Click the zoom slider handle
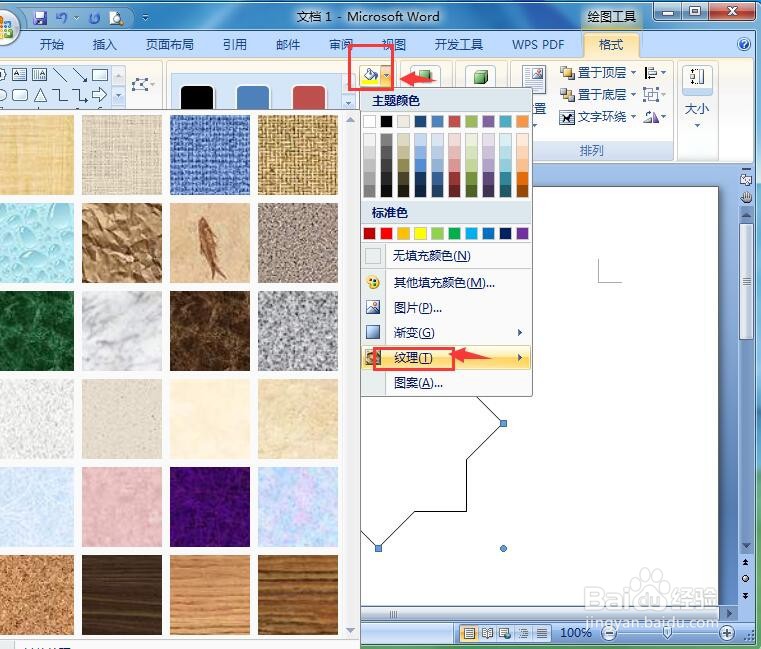 pos(667,632)
